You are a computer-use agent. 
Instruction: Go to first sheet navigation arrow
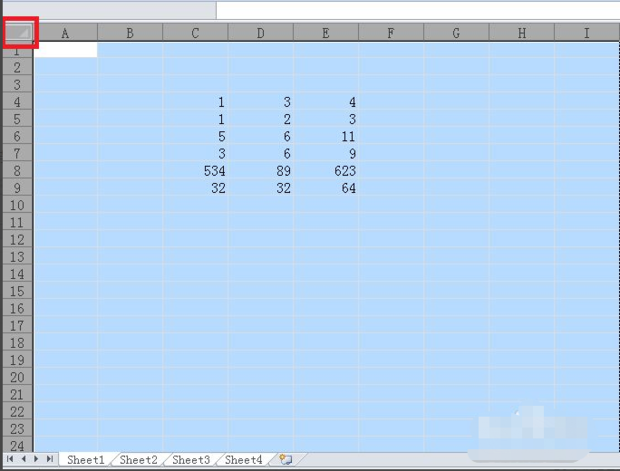[10, 459]
